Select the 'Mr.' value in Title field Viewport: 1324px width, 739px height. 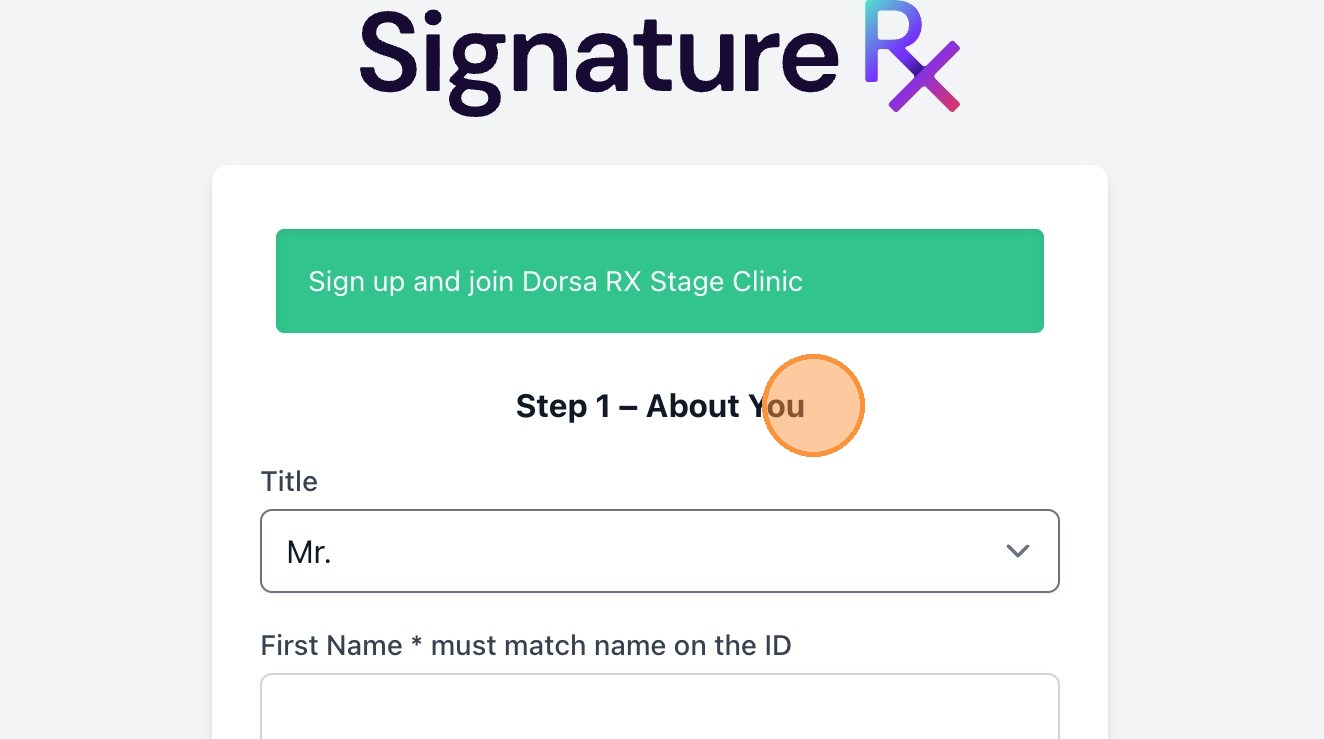pyautogui.click(x=309, y=552)
